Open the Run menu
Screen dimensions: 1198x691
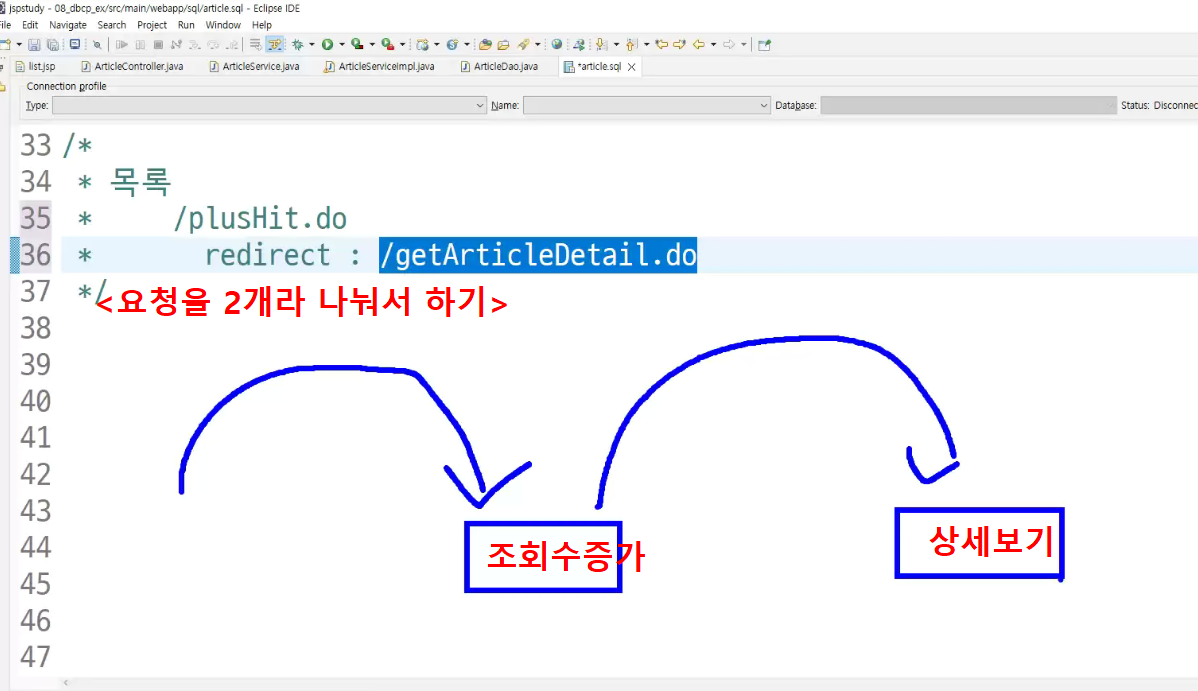186,25
